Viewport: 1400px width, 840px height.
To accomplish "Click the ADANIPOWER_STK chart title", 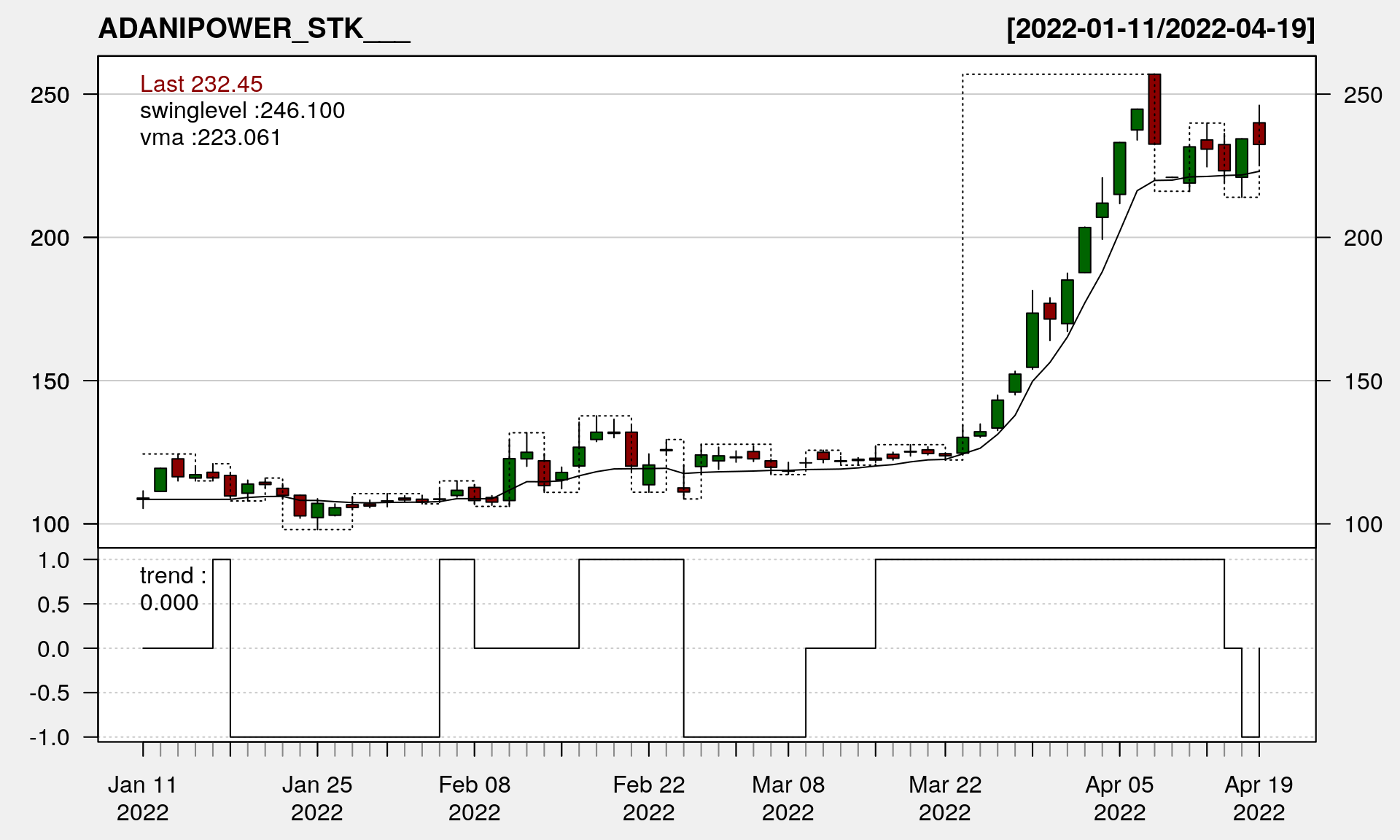I will click(x=254, y=29).
